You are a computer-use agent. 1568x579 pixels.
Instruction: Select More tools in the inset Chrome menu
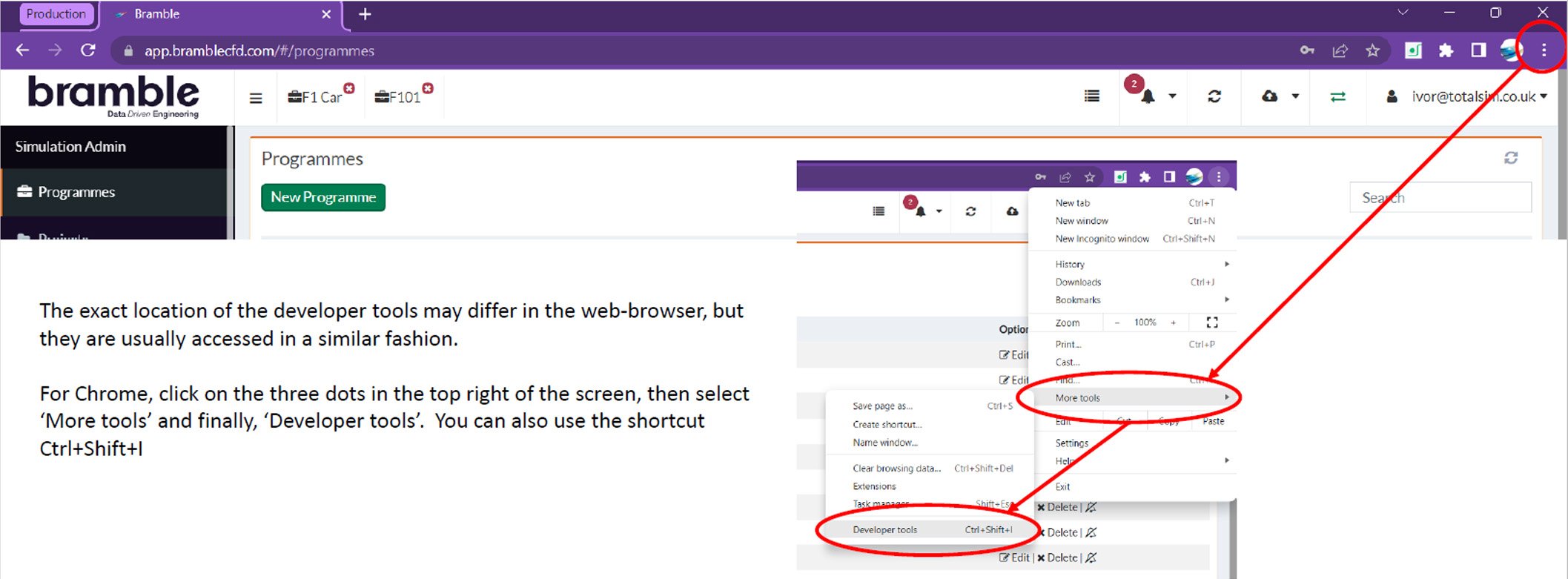pos(1132,398)
